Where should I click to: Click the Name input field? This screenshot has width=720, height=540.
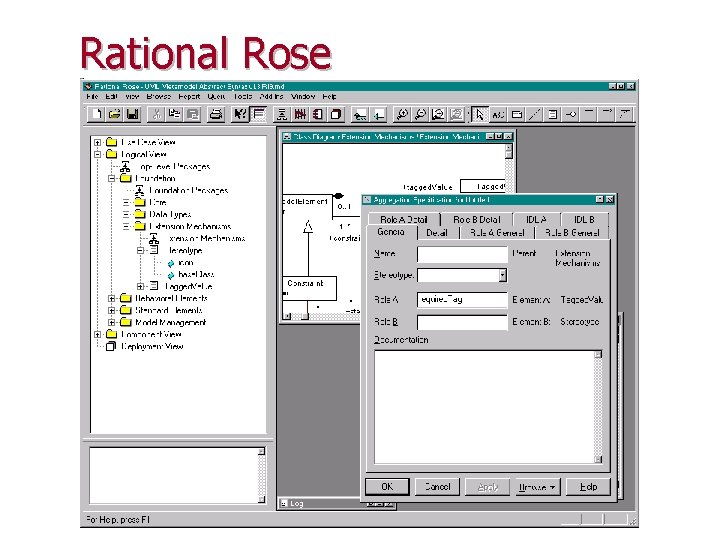(x=462, y=254)
